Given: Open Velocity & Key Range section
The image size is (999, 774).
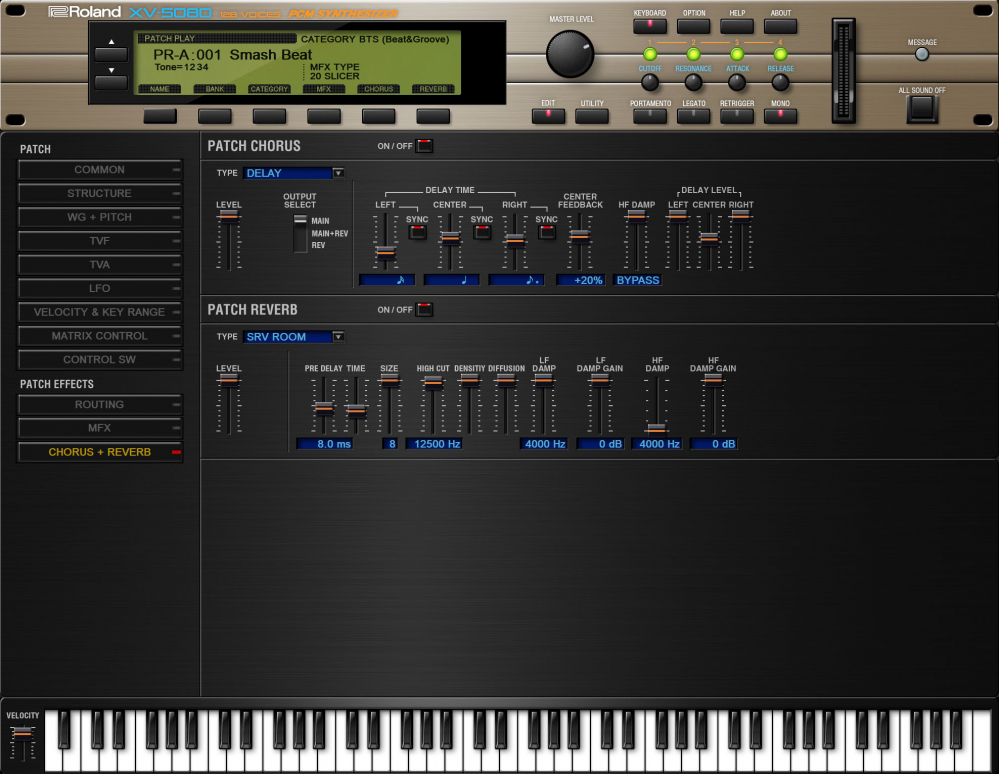Looking at the screenshot, I should (x=100, y=312).
